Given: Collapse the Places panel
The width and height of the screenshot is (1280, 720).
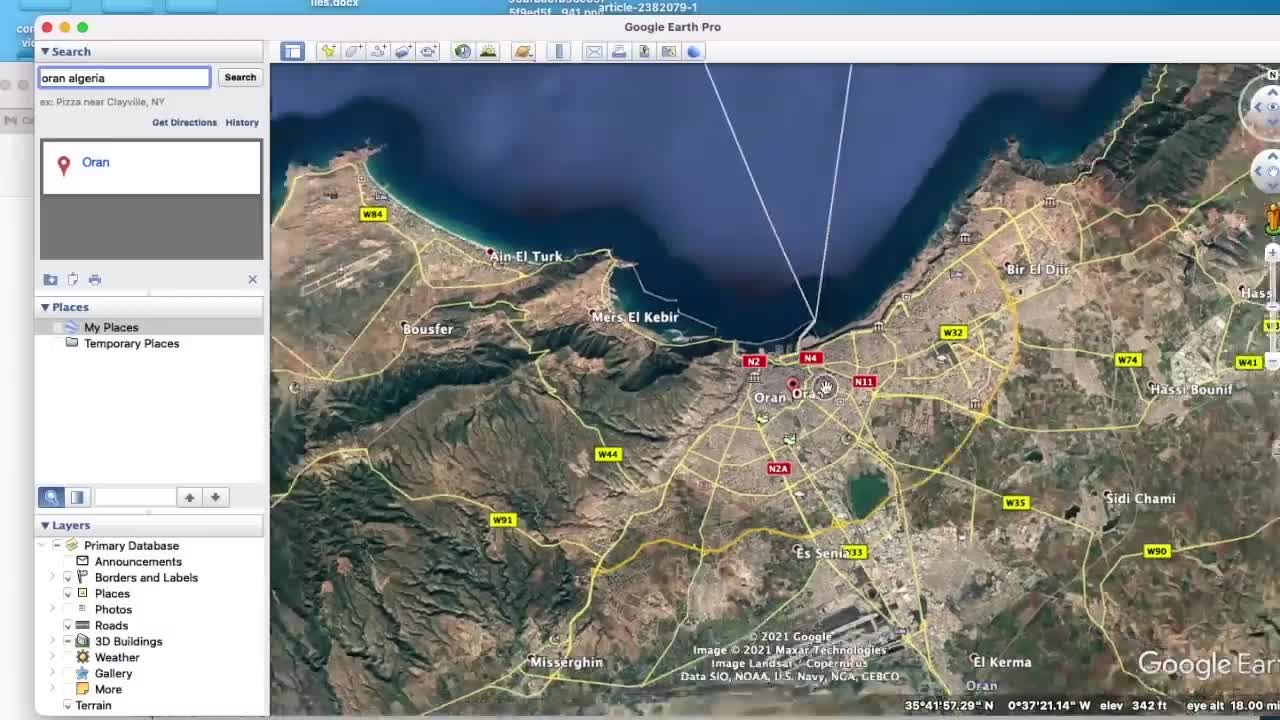Looking at the screenshot, I should 45,307.
